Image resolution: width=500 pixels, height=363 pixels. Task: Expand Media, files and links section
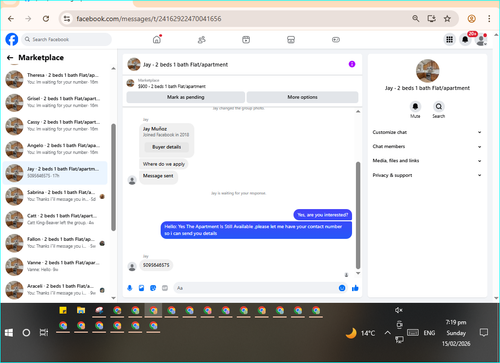[427, 161]
